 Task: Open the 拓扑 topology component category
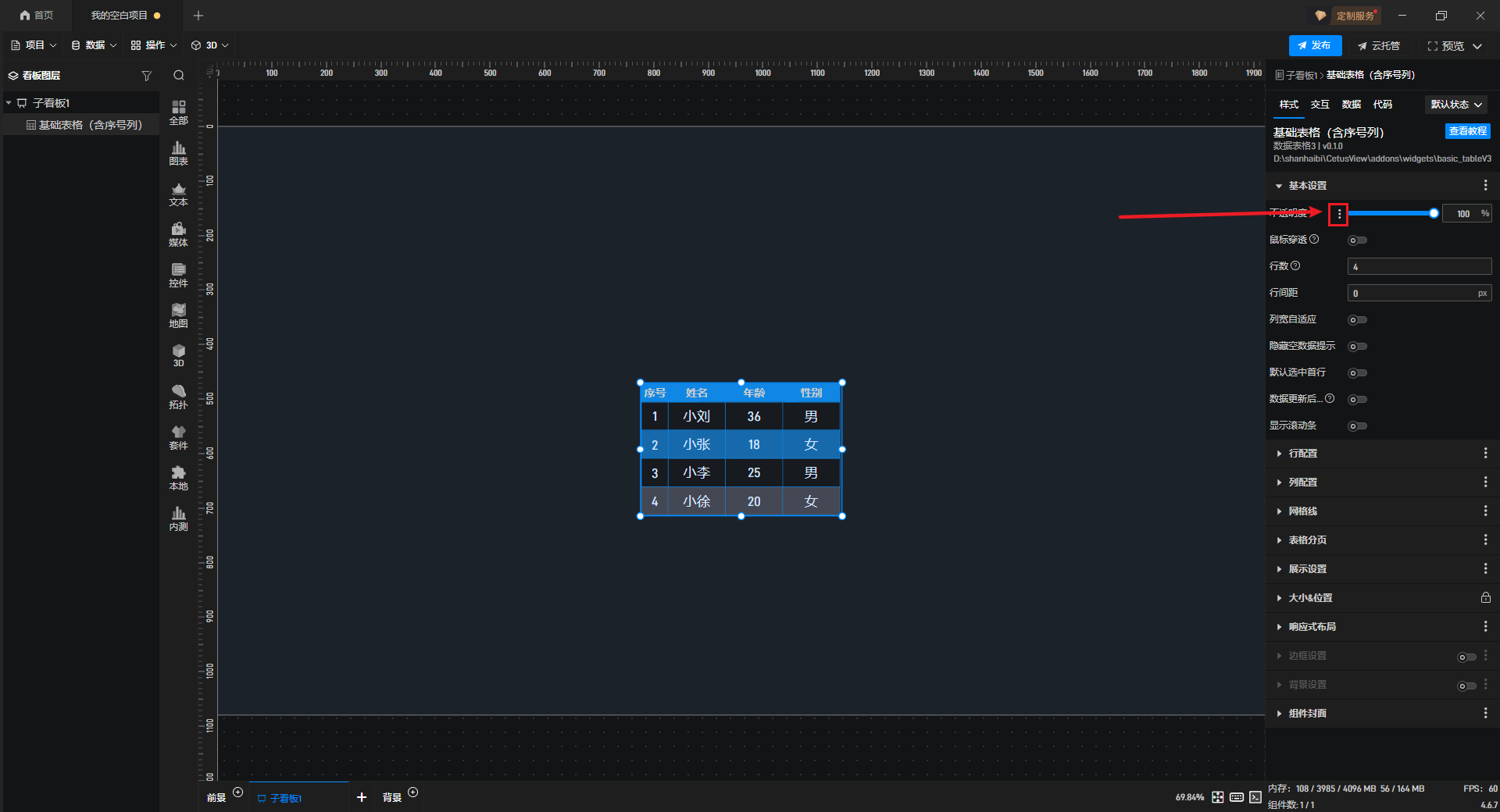[x=178, y=397]
